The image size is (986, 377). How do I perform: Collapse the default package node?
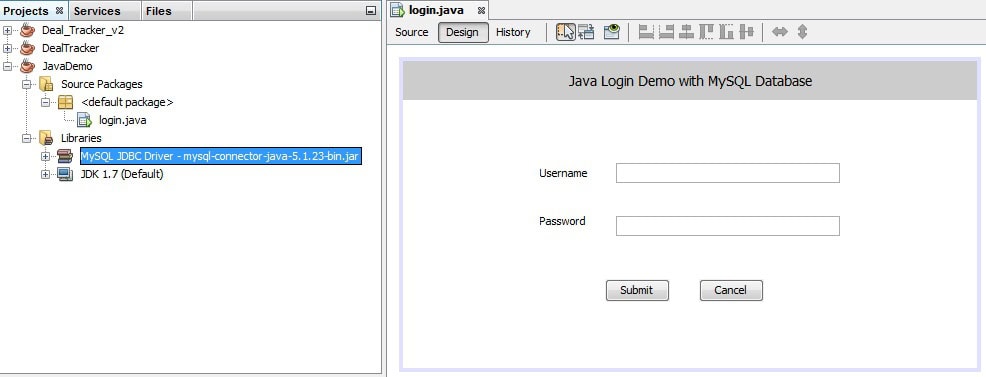45,102
